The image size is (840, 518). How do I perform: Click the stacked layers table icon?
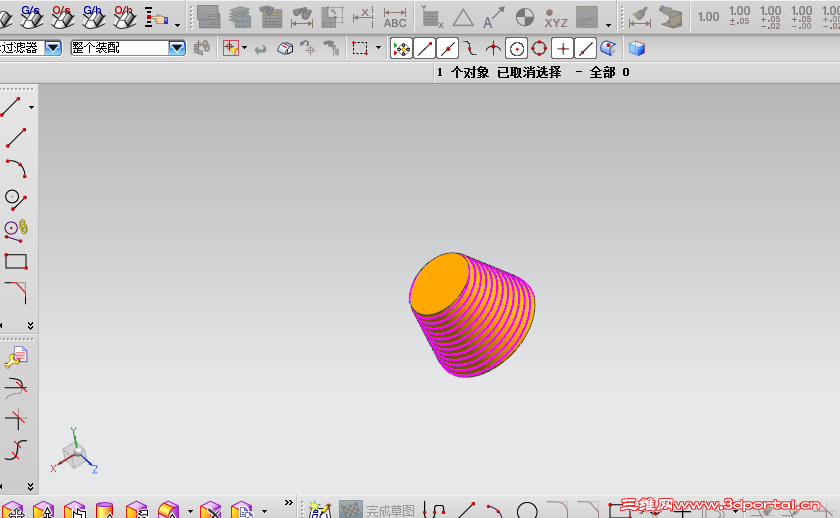240,17
